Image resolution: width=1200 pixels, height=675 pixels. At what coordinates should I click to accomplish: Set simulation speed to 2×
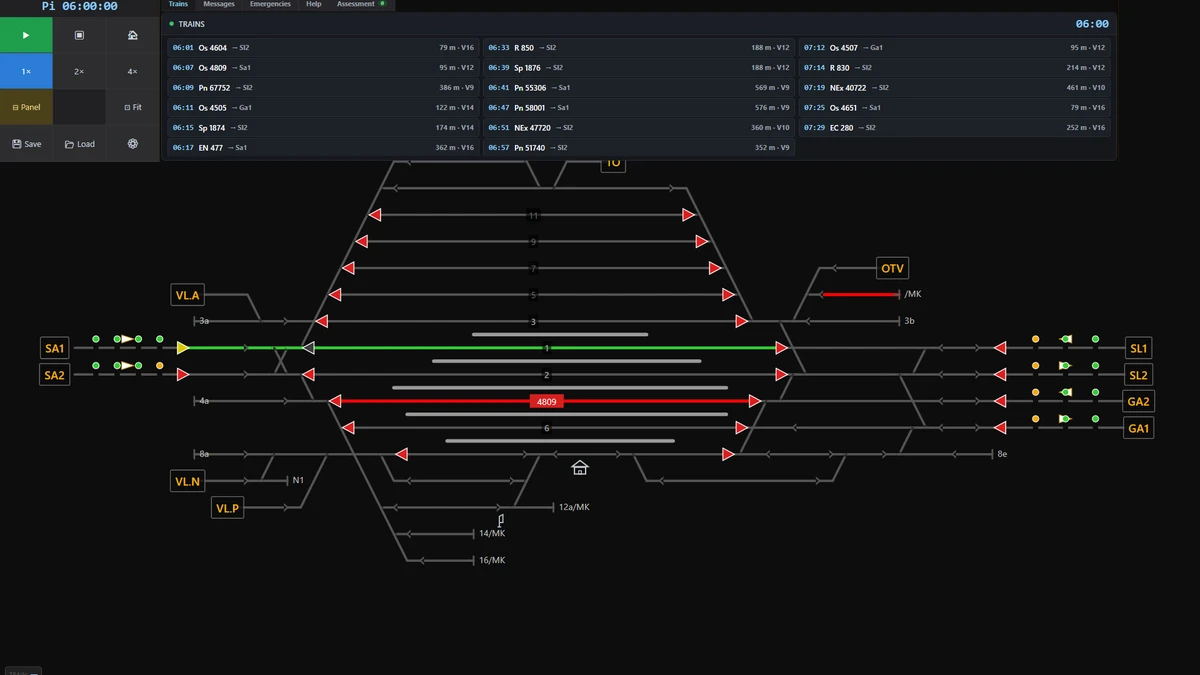79,71
